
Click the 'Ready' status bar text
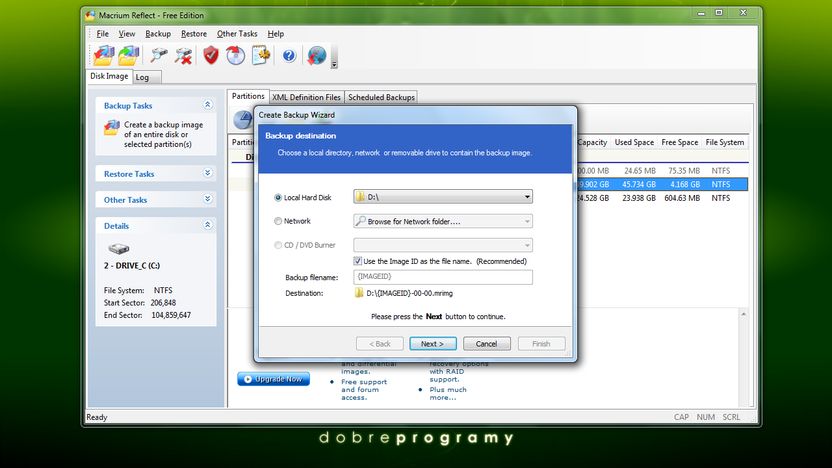pos(97,417)
